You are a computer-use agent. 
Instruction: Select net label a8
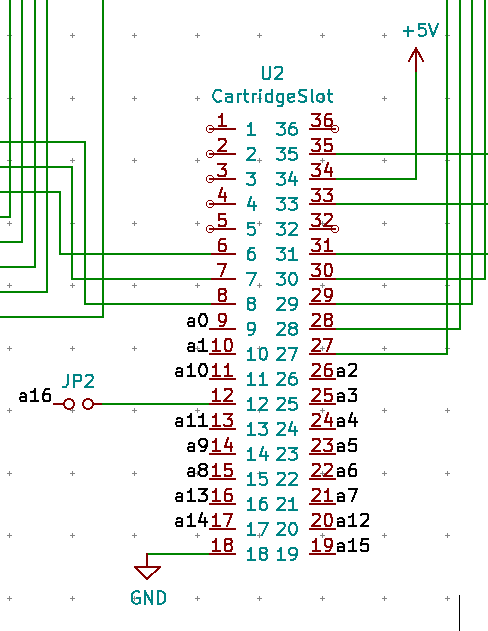pos(198,471)
